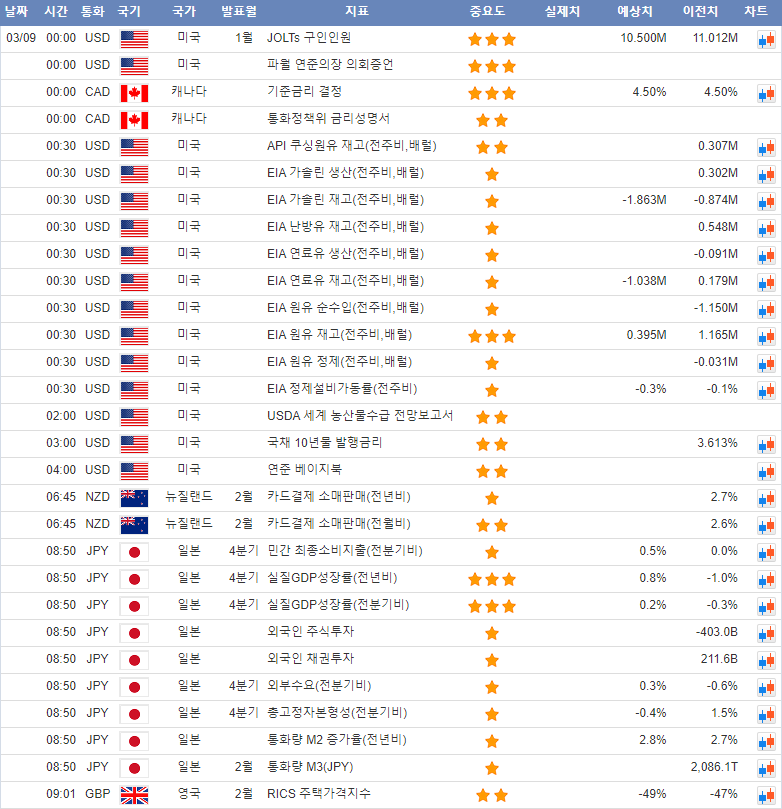782x809 pixels.
Task: Click the 시간 column header
Action: click(58, 12)
